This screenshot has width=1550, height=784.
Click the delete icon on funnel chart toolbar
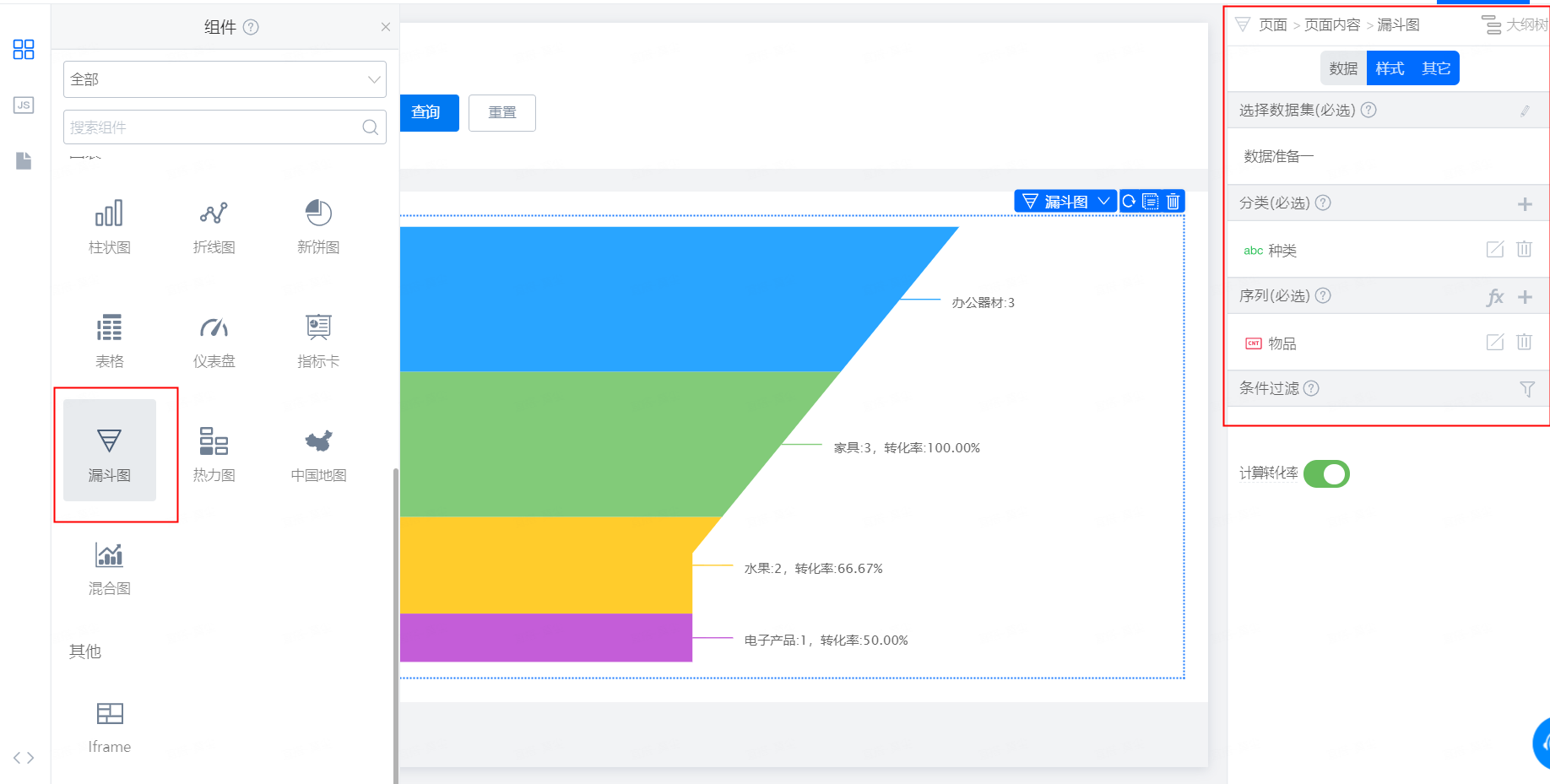pyautogui.click(x=1173, y=202)
